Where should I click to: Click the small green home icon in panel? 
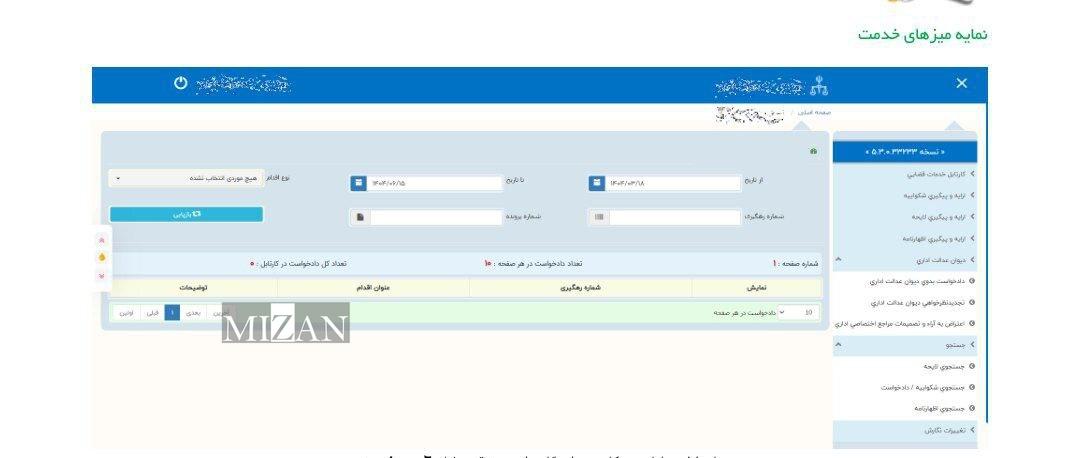[x=813, y=152]
